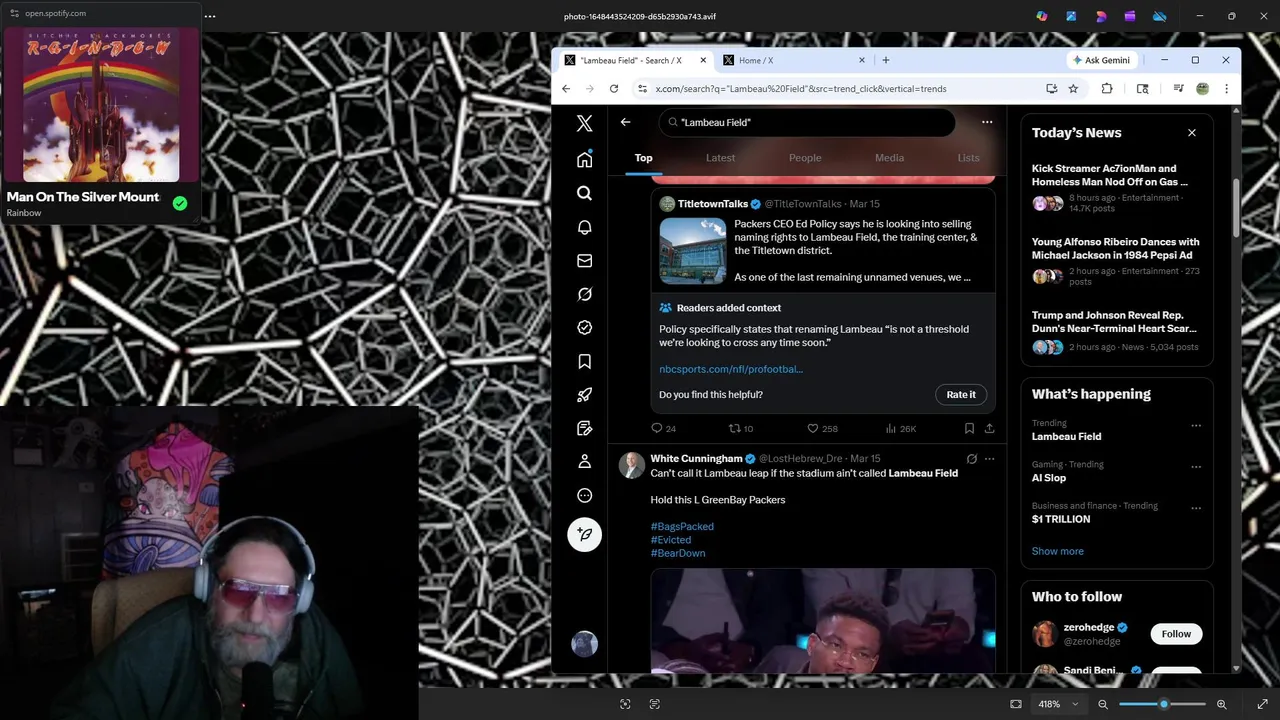1280x720 pixels.
Task: Bookmark the TitletownTalks quote post
Action: click(x=969, y=428)
